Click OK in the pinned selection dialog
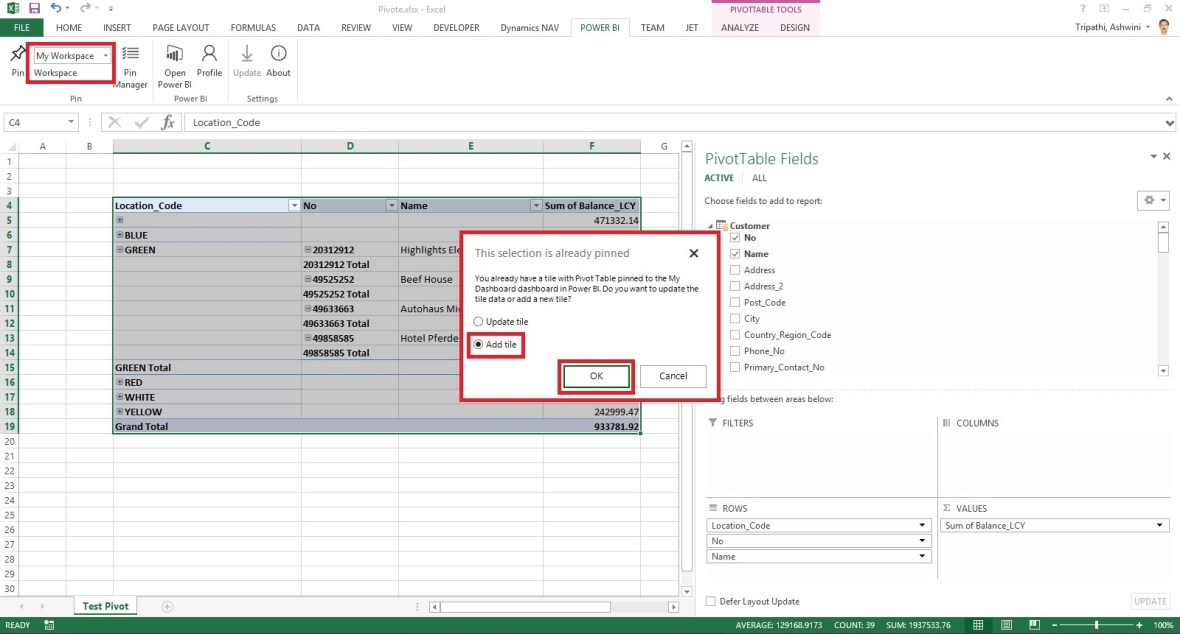The image size is (1180, 634). click(x=596, y=376)
